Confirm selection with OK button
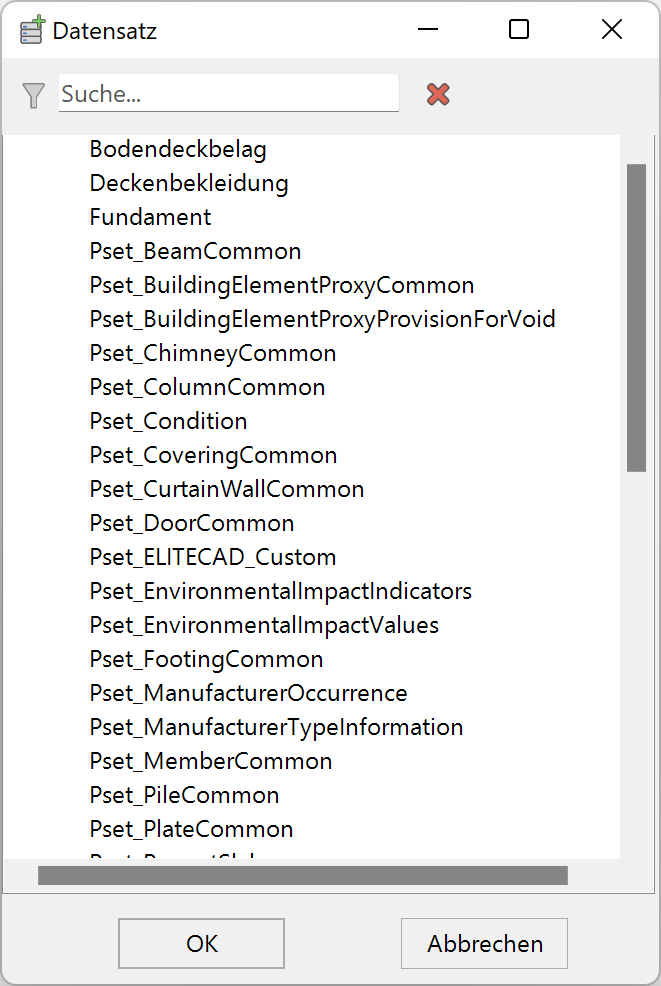This screenshot has width=661, height=986. pos(201,943)
